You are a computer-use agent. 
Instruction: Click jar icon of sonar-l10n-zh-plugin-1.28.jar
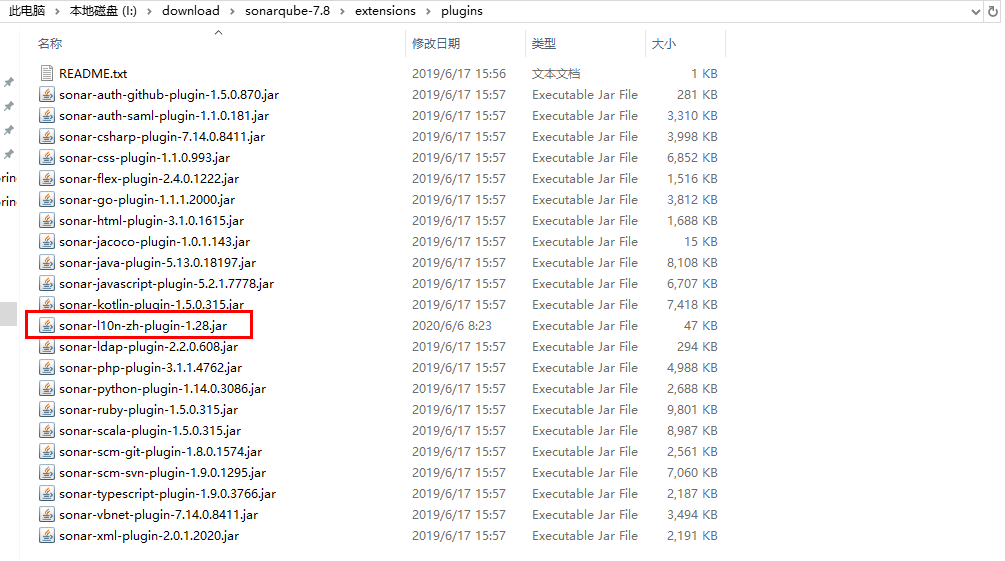coord(47,326)
